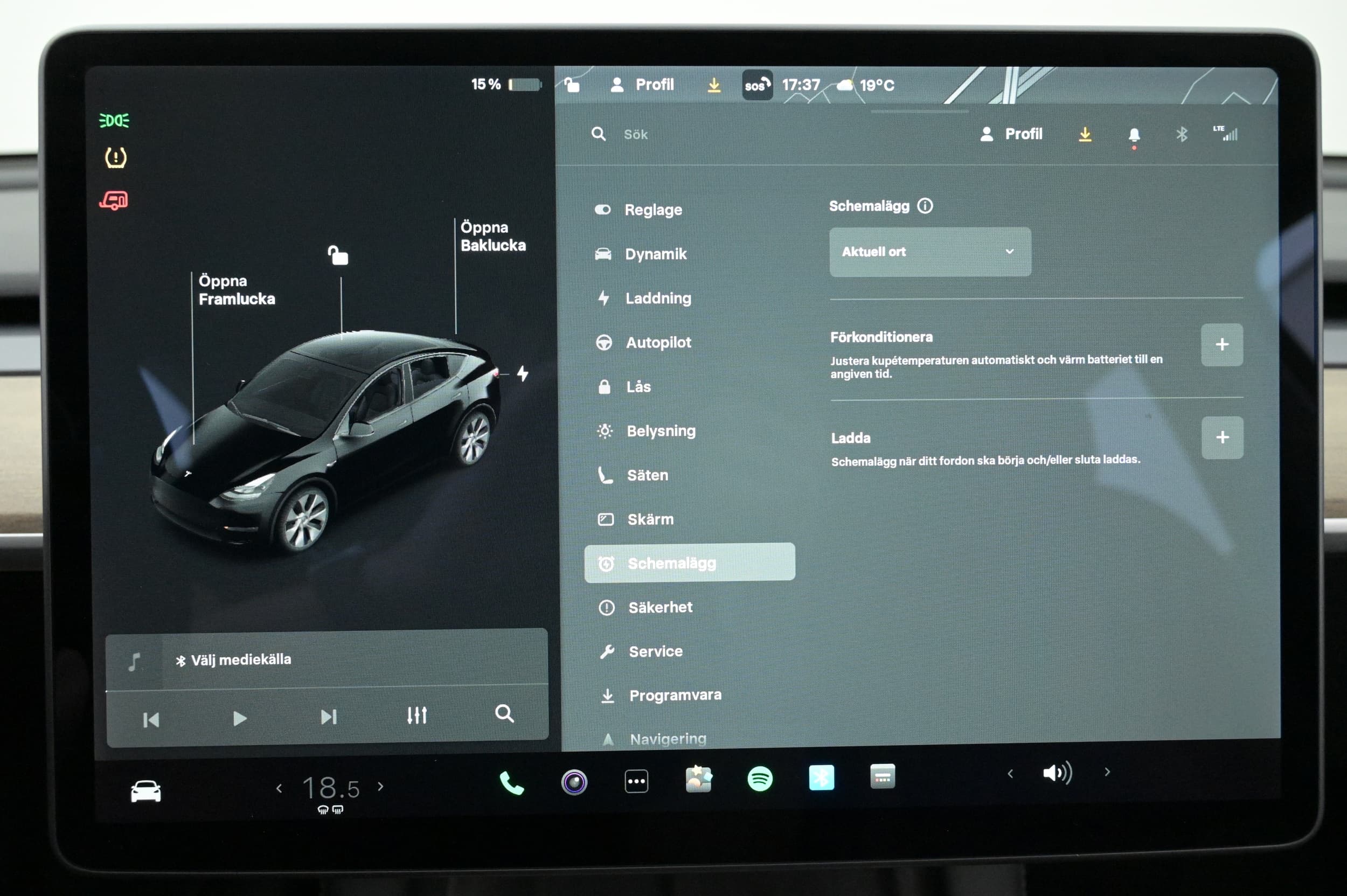Screen dimensions: 1347x896
Task: Decrease volume with left chevron
Action: [x=1010, y=774]
